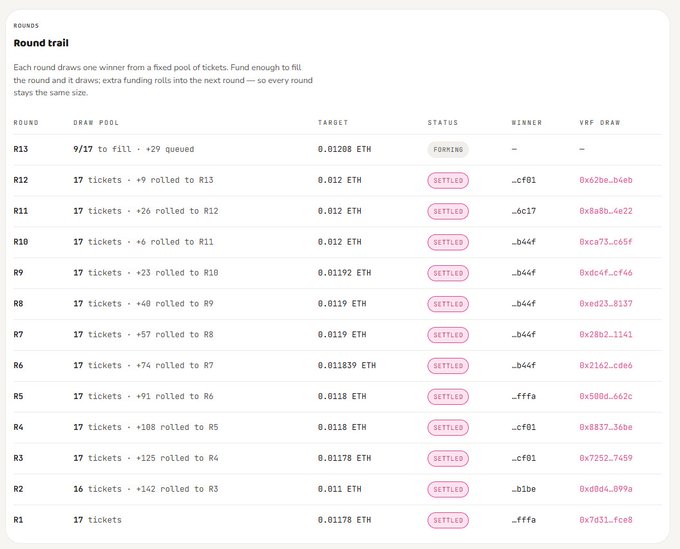Click winner …b44f in row R10
680x549 pixels.
(x=523, y=242)
